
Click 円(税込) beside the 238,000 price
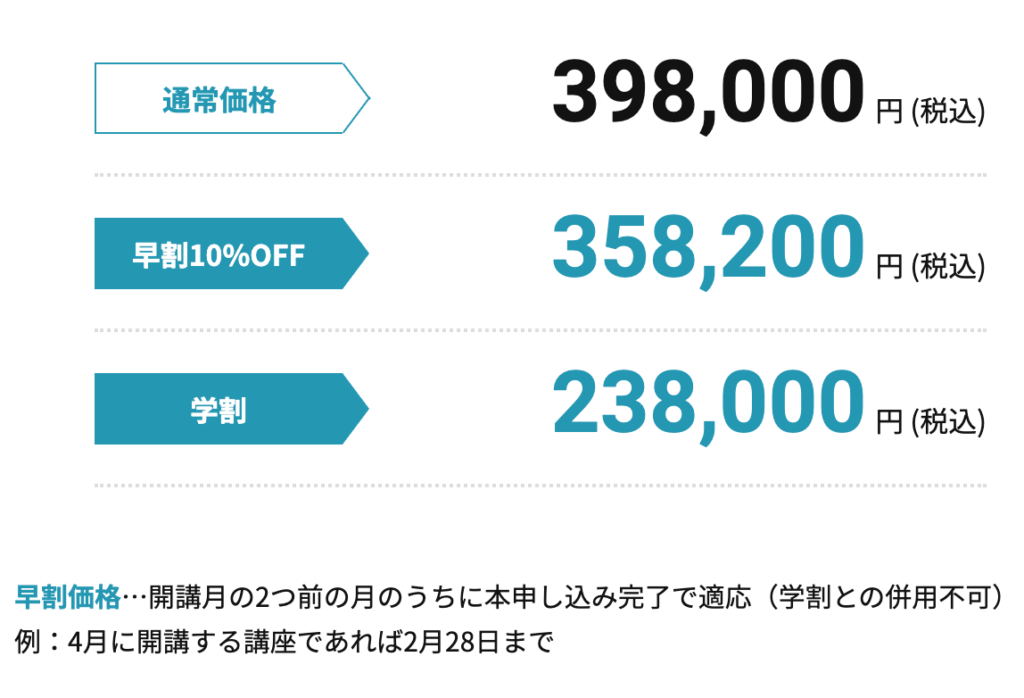pyautogui.click(x=931, y=422)
